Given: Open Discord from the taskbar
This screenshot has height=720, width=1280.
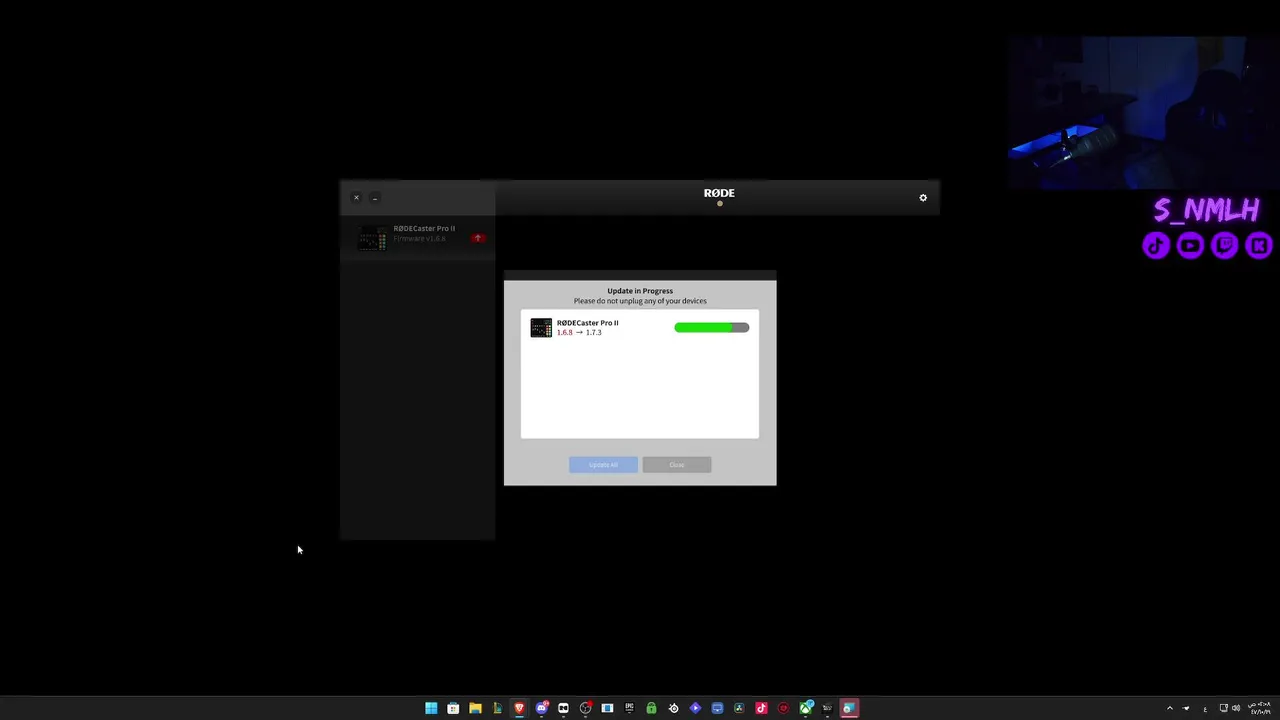Looking at the screenshot, I should click(x=541, y=708).
